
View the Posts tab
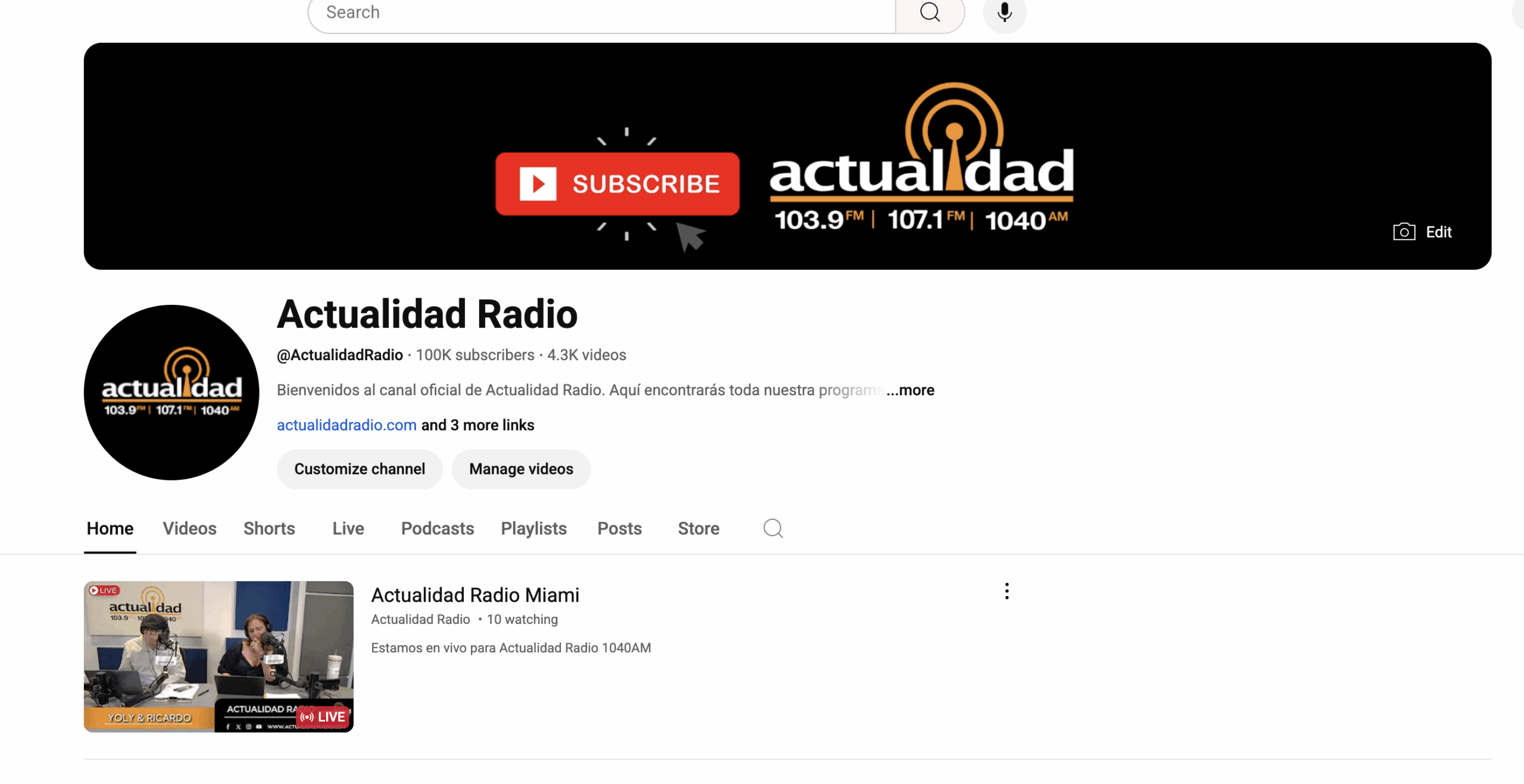(x=619, y=529)
